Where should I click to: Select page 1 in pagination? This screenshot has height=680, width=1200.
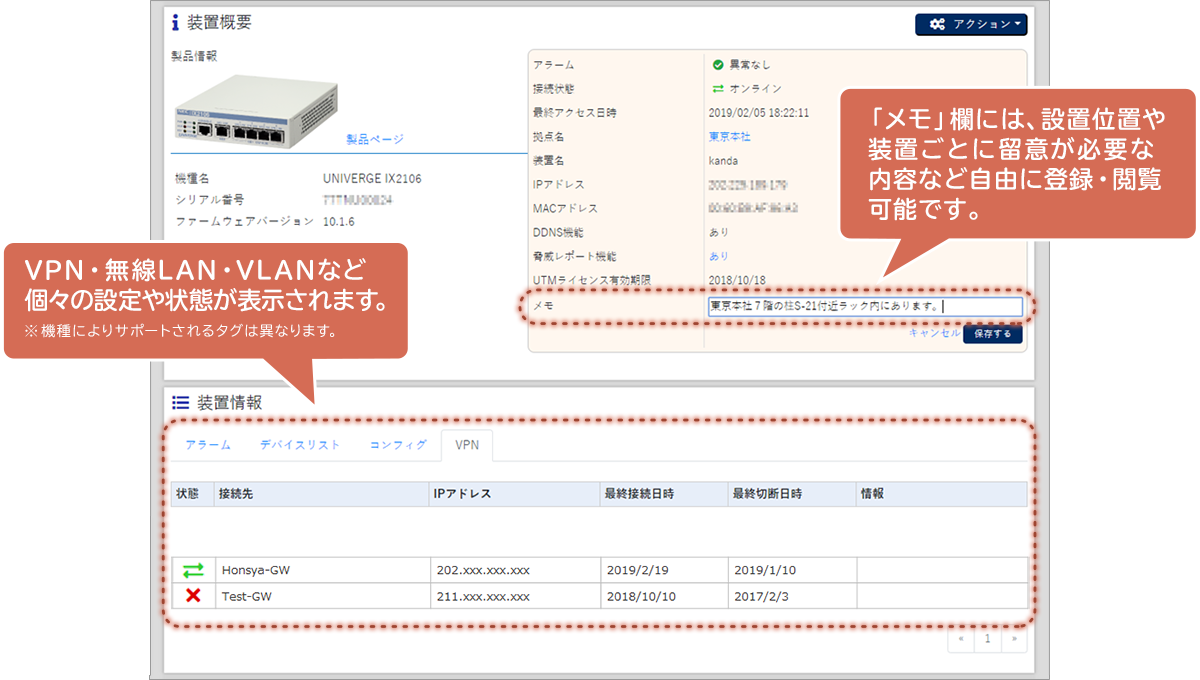[x=987, y=638]
